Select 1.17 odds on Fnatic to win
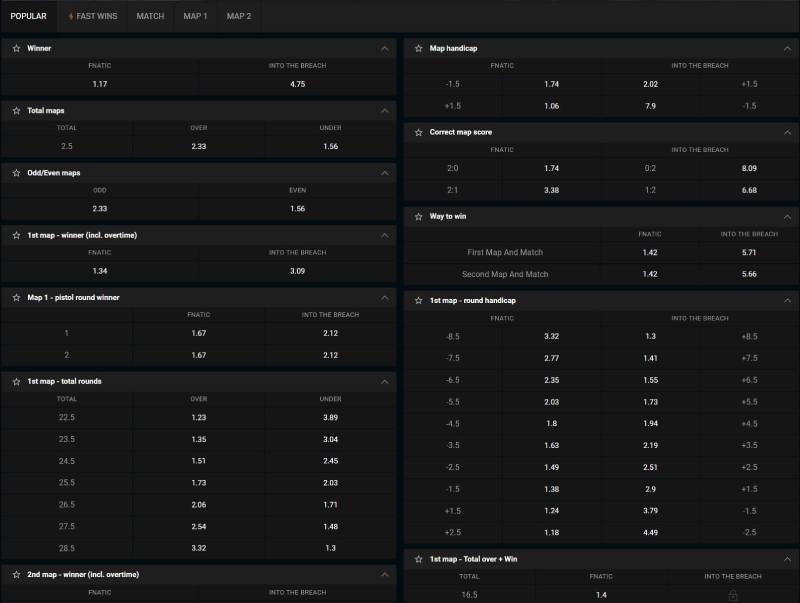The height and width of the screenshot is (603, 800). [100, 82]
